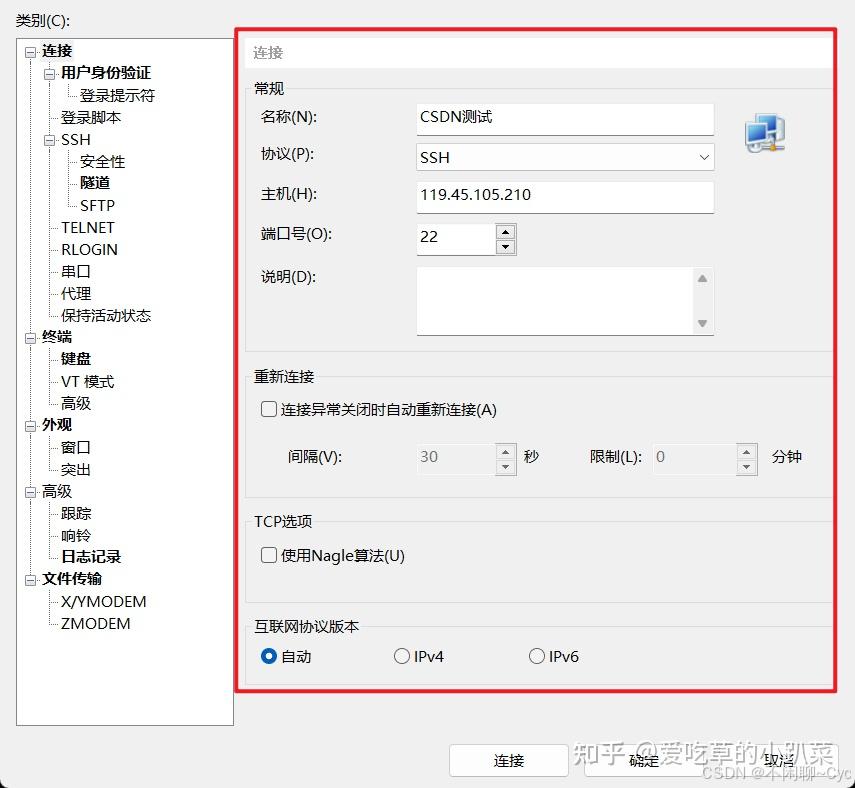
Task: Select SFTP in the category tree
Action: click(97, 205)
